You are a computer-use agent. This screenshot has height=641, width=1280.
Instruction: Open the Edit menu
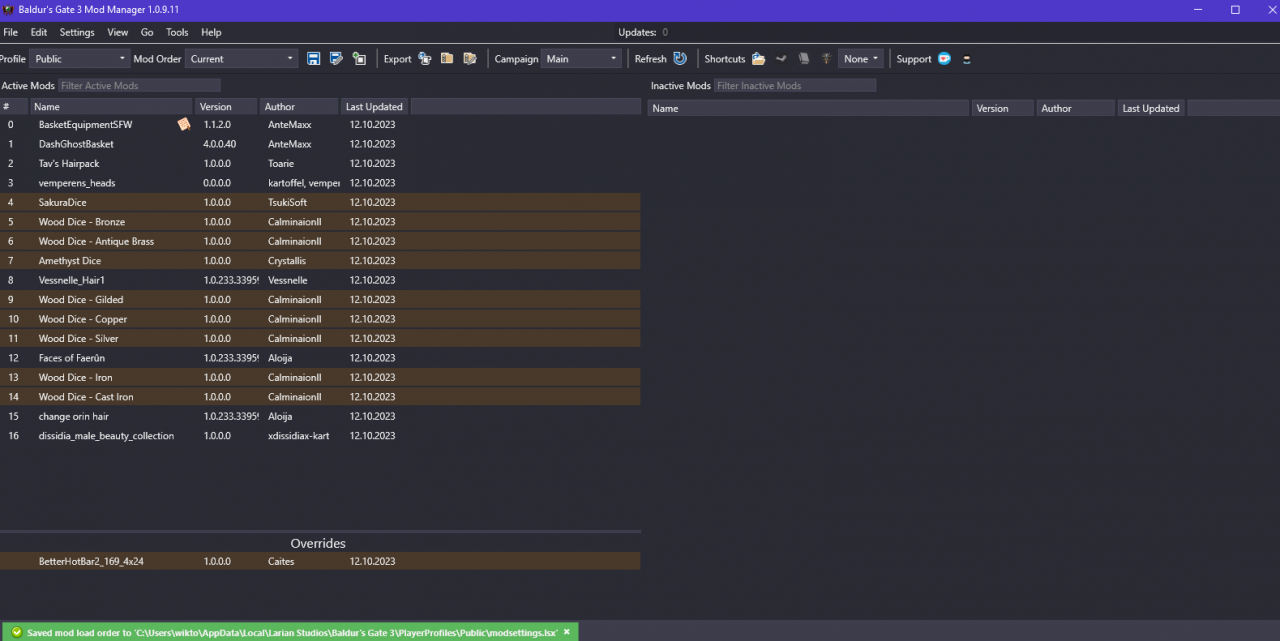tap(39, 32)
